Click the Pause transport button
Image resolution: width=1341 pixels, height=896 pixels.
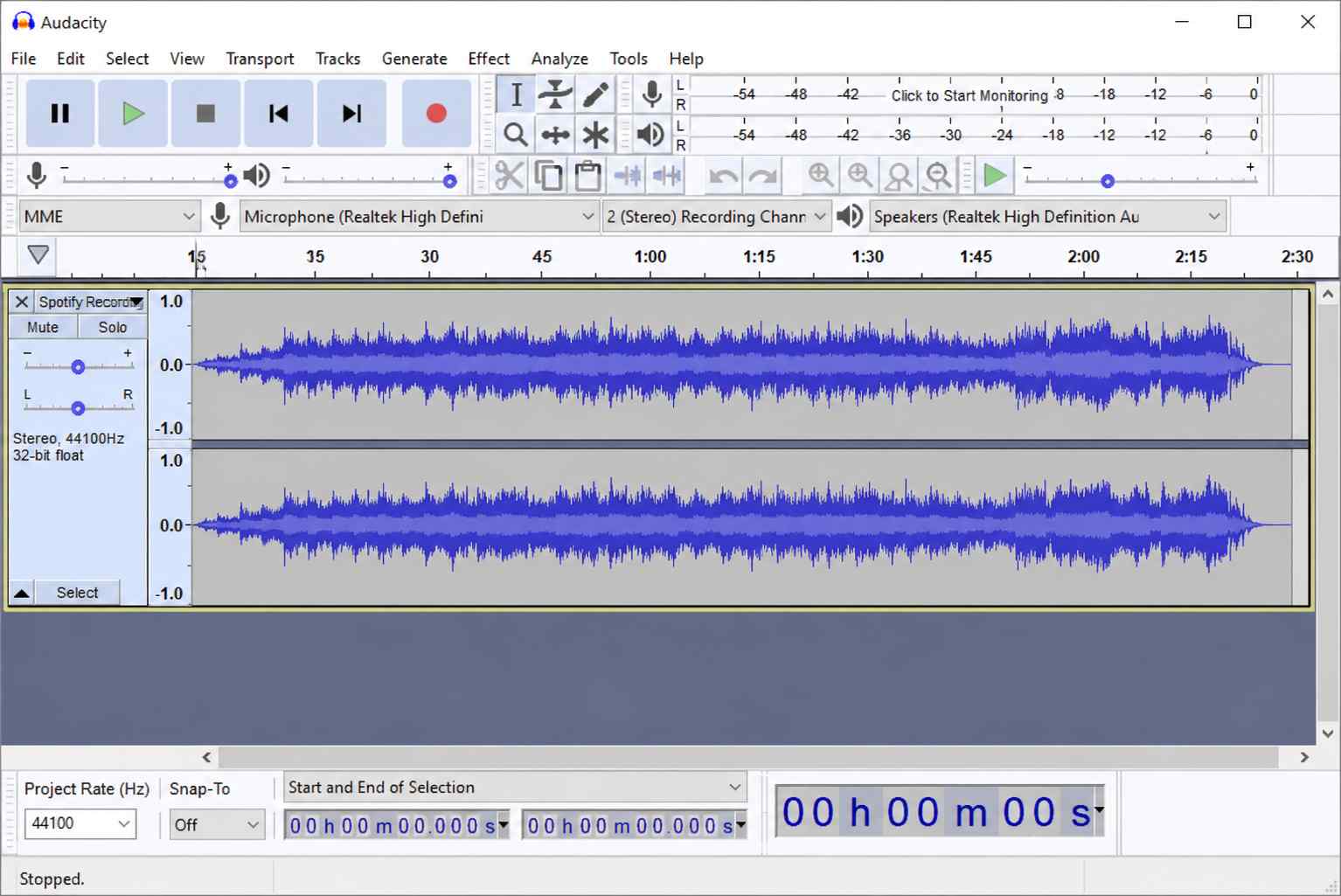tap(60, 114)
